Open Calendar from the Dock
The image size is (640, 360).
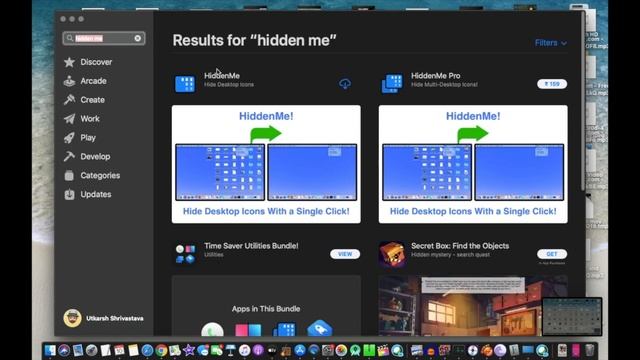[120, 350]
